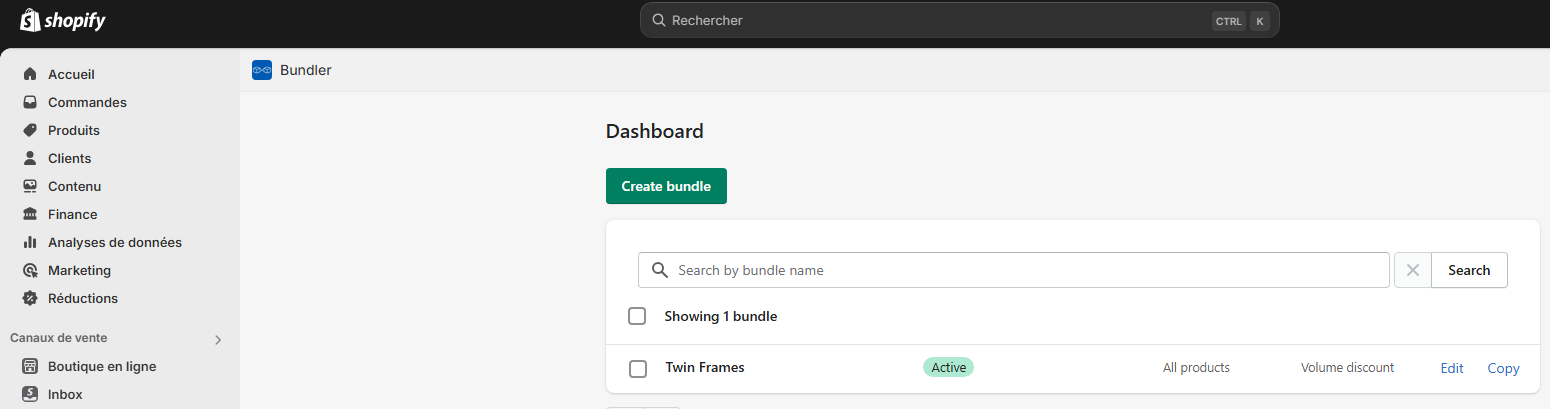Open the Marketing menu item
The height and width of the screenshot is (409, 1550).
(79, 270)
